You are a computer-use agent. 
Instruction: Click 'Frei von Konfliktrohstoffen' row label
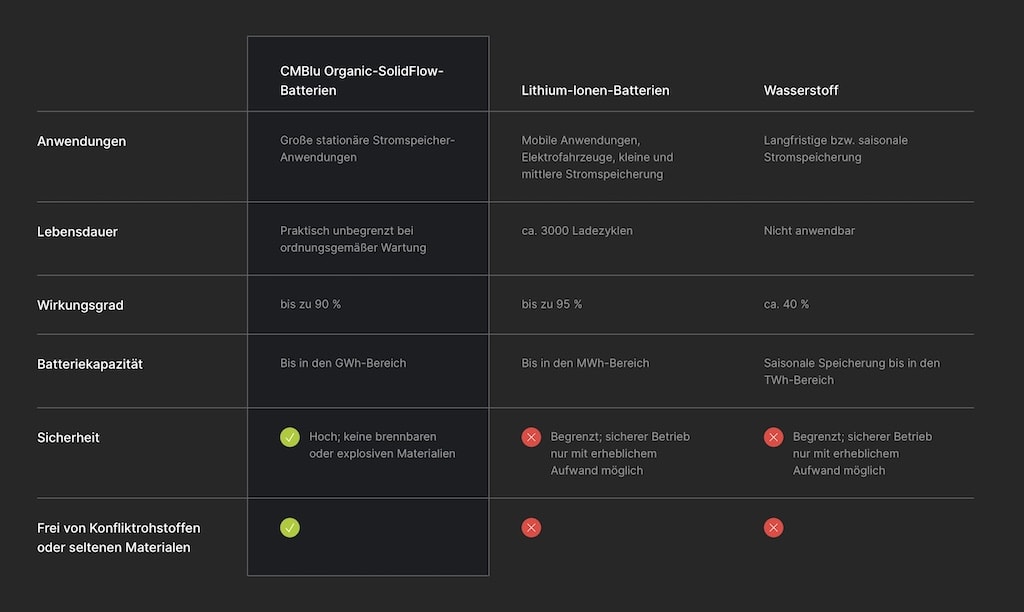tap(118, 538)
